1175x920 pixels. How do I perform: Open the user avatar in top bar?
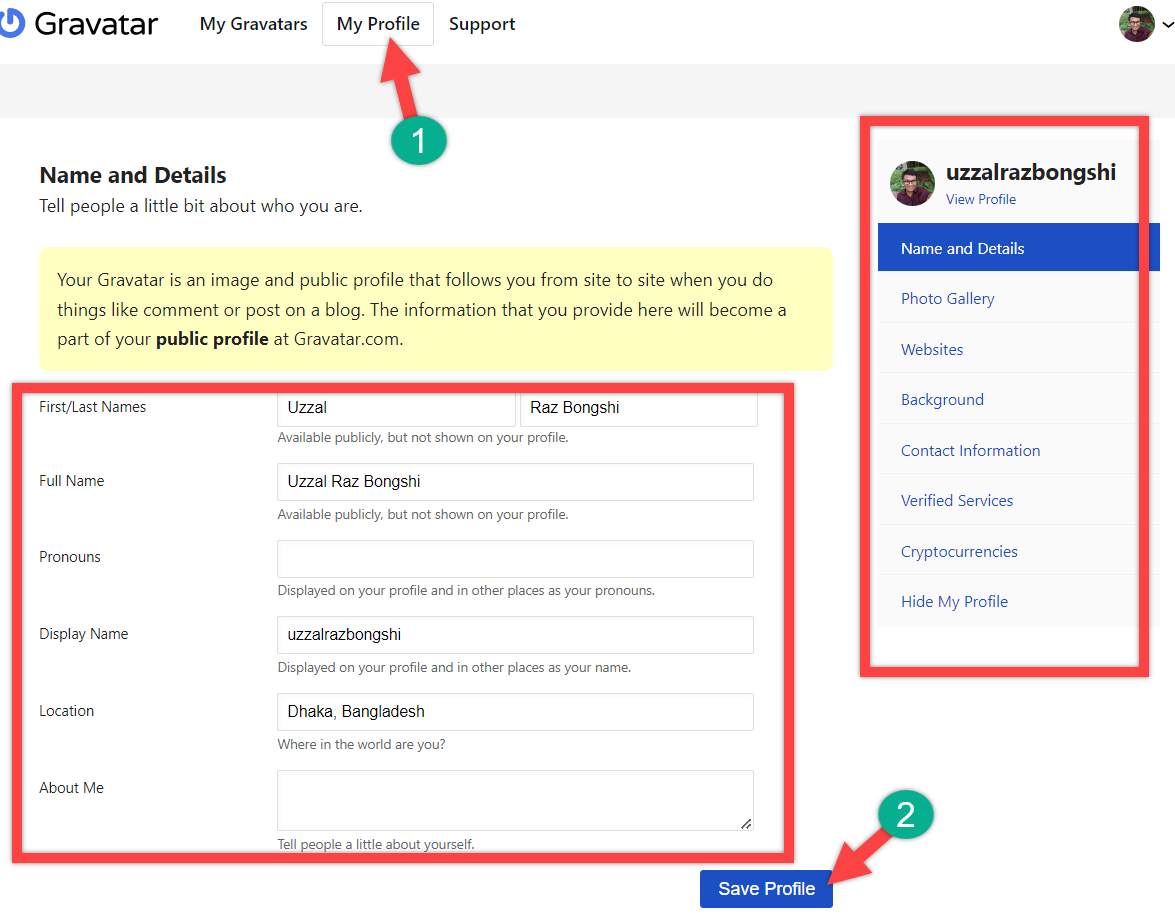coord(1136,24)
